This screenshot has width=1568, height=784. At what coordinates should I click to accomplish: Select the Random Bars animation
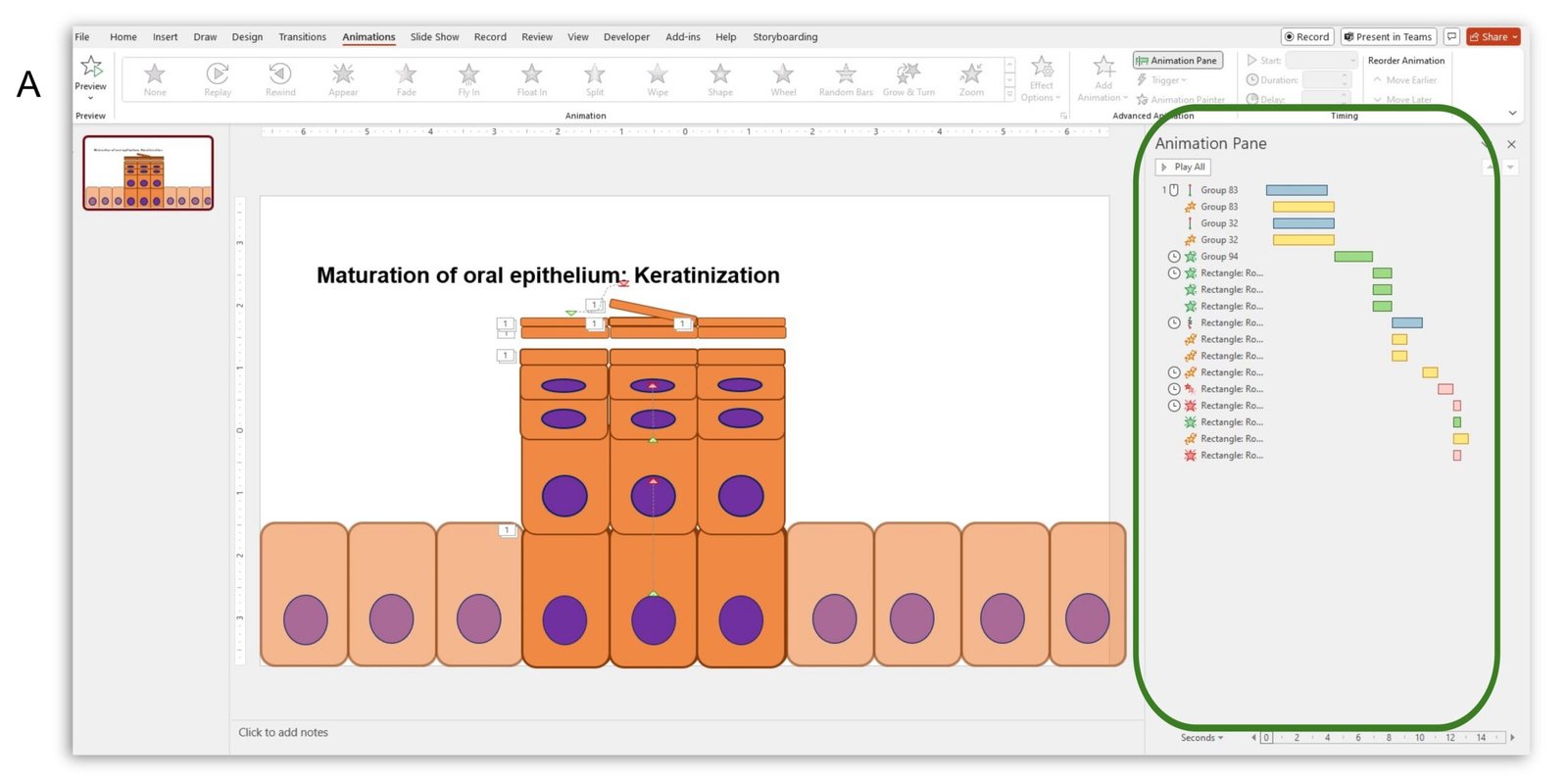click(x=846, y=75)
